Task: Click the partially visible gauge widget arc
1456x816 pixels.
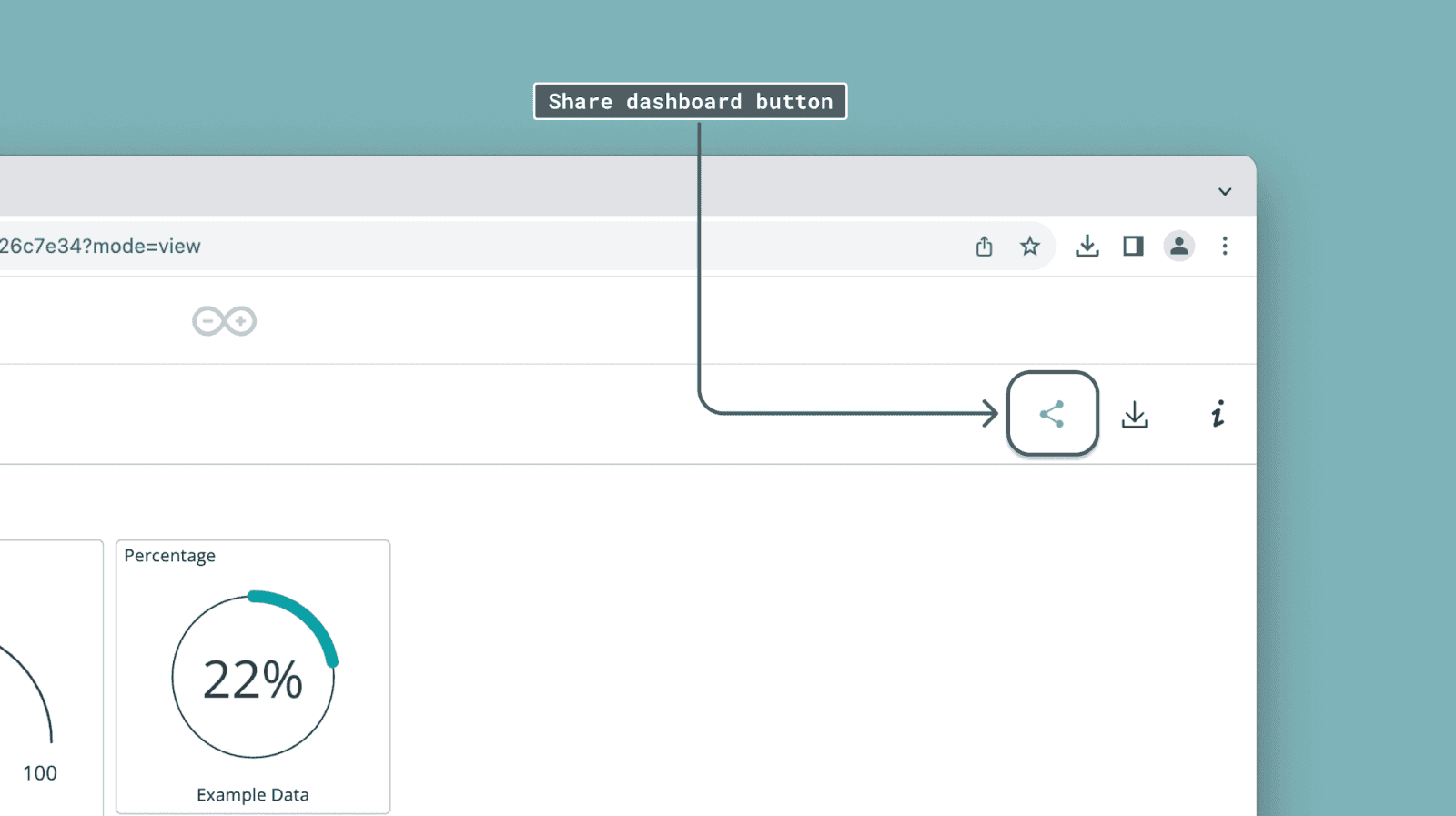Action: coord(35,684)
